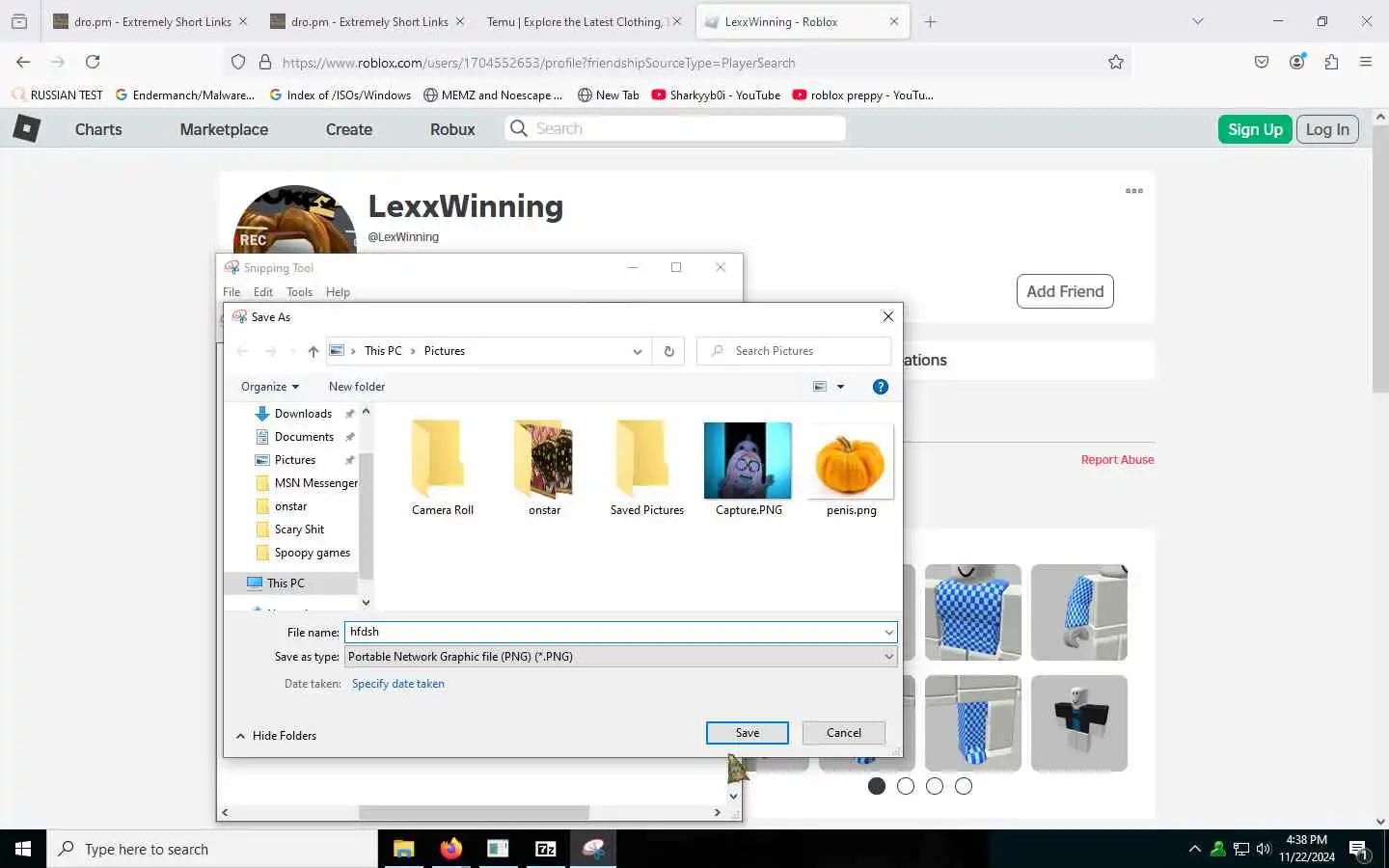Screen dimensions: 1389x868
Task: Select the Saved Pictures folder
Action: click(646, 469)
